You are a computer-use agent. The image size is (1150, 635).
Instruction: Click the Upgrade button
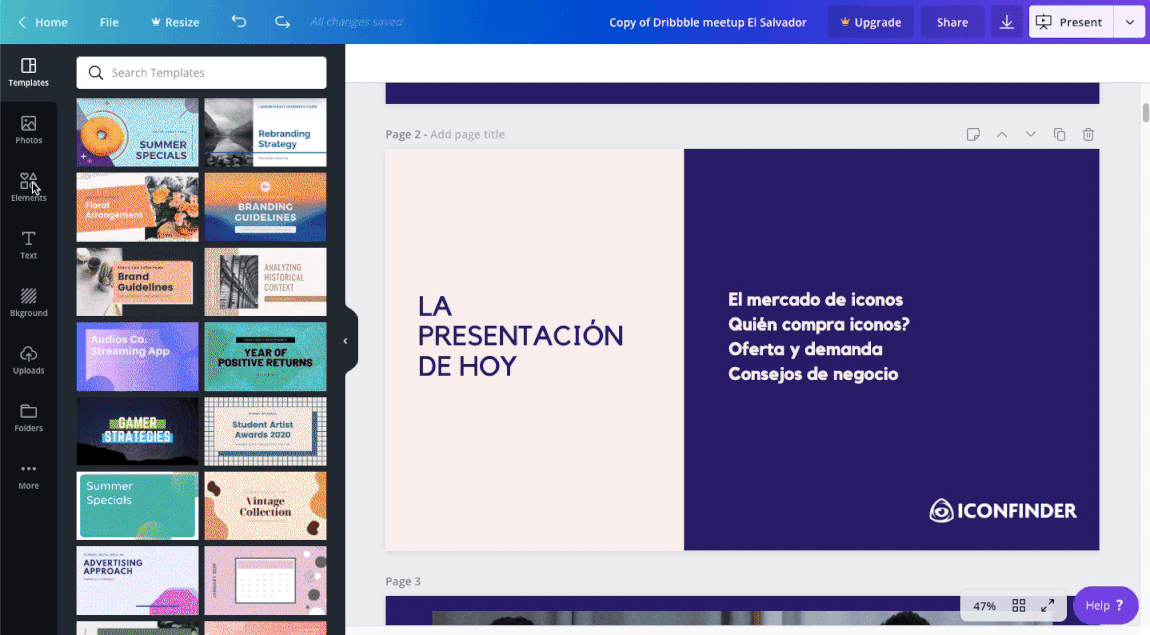pyautogui.click(x=871, y=22)
